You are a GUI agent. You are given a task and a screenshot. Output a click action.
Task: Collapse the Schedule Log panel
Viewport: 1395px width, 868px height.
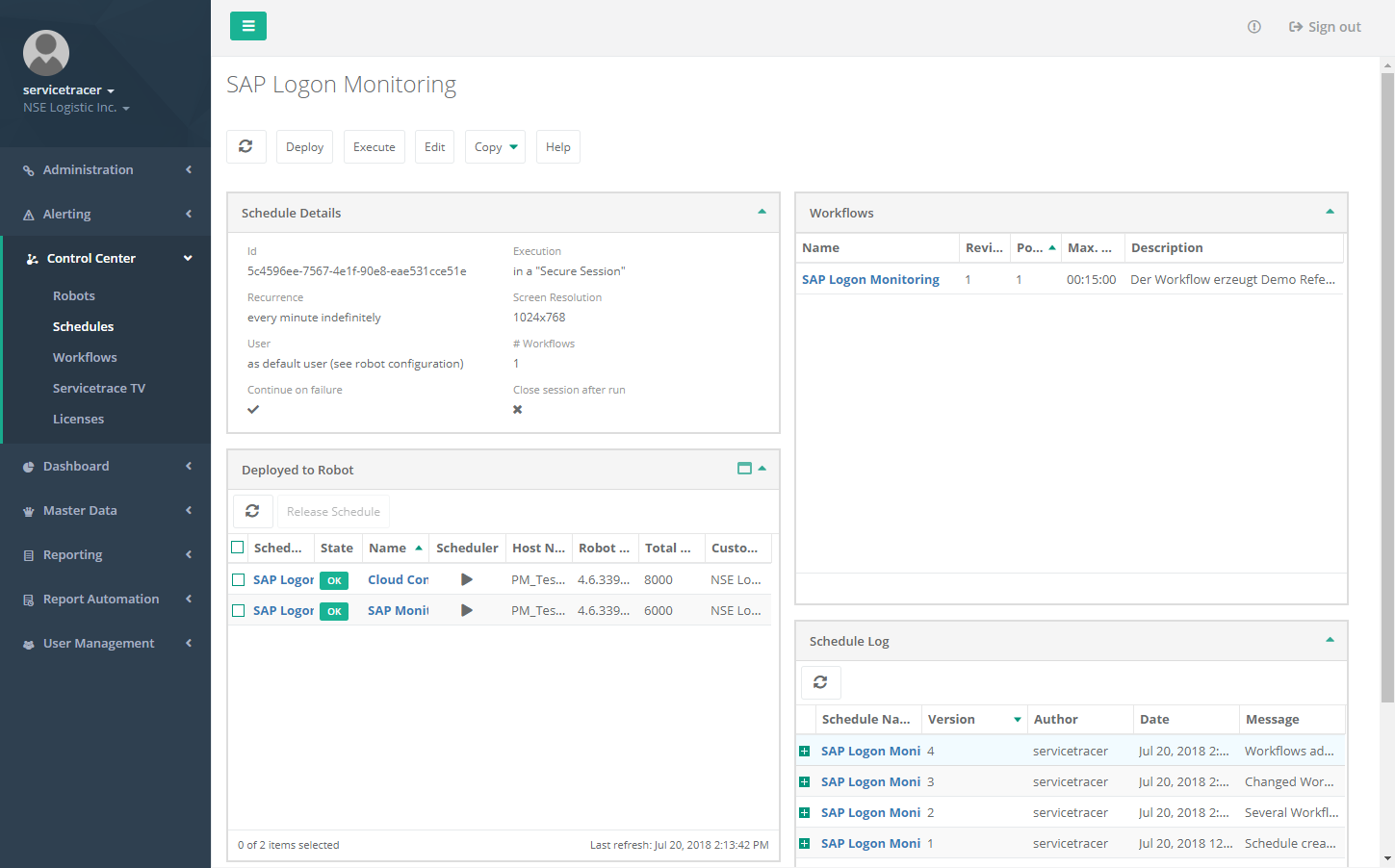coord(1330,640)
